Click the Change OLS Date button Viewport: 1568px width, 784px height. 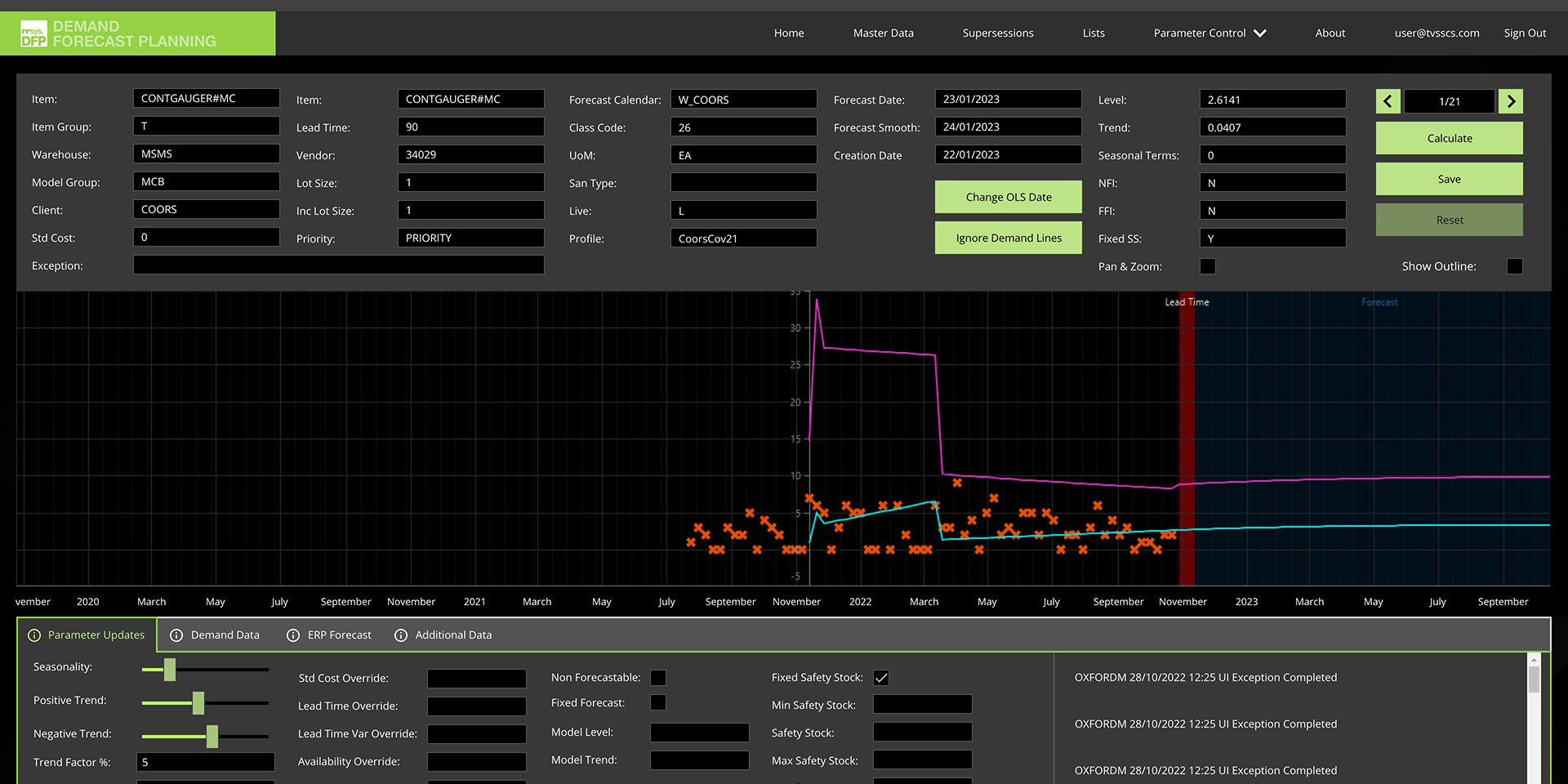[x=1008, y=197]
